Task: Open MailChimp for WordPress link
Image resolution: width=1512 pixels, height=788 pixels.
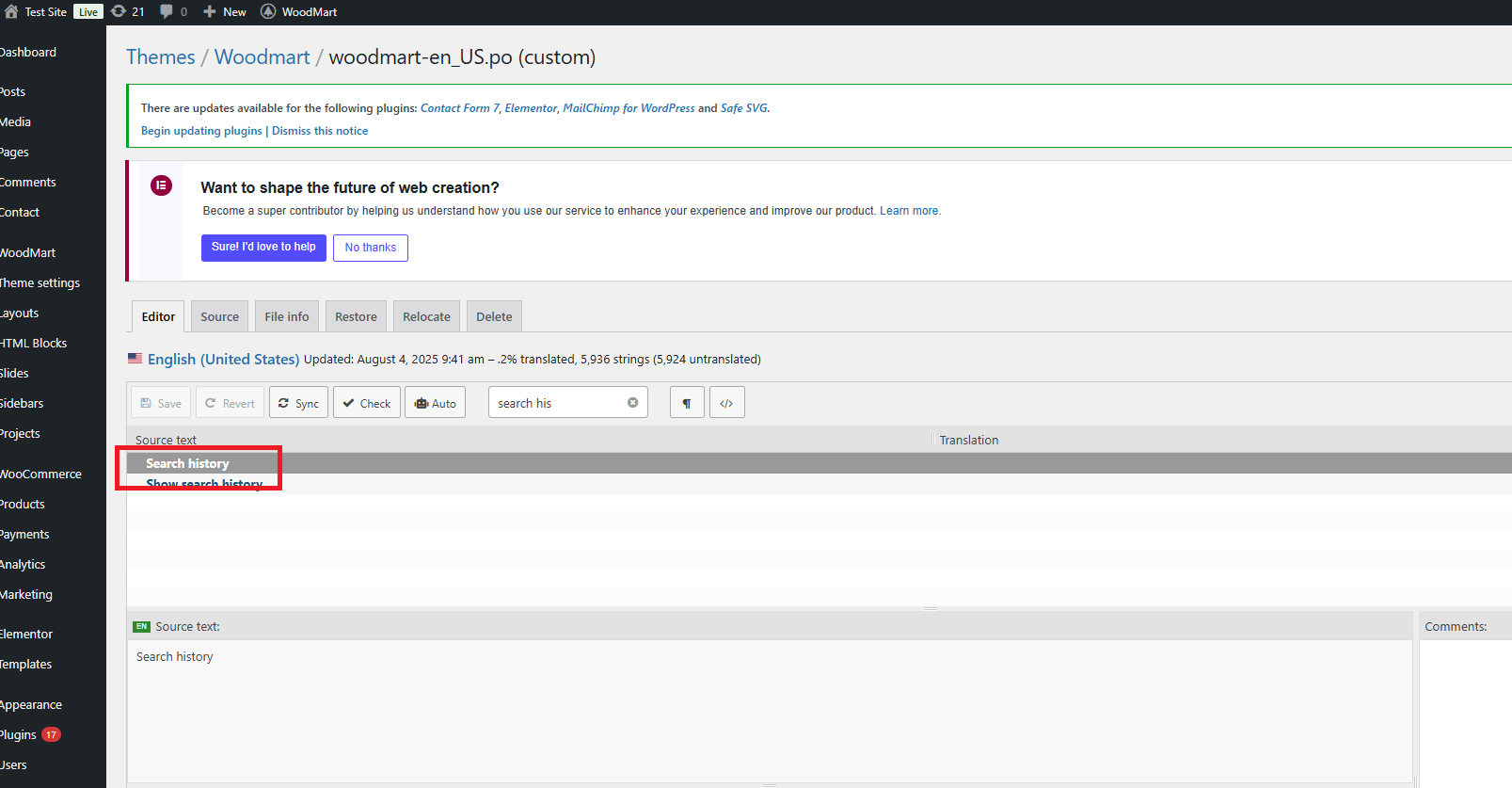Action: click(629, 108)
